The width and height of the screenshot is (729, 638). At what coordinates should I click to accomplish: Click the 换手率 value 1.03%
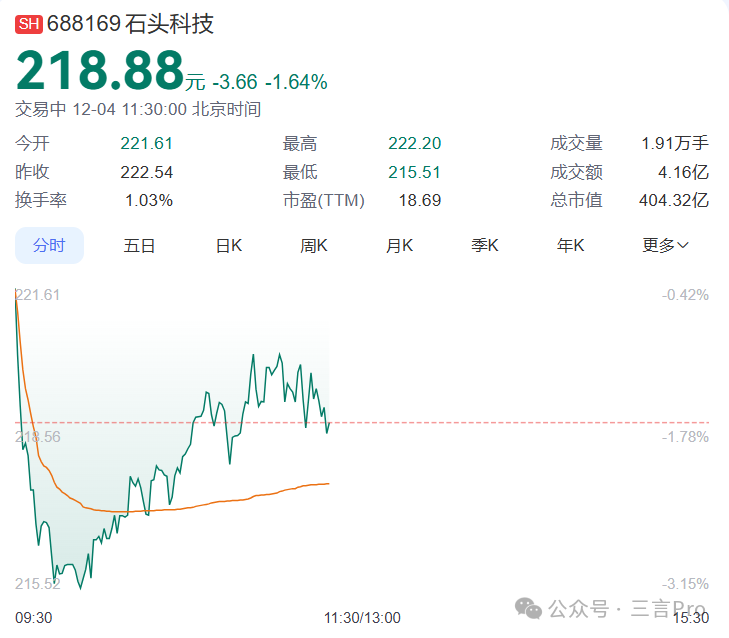coord(149,200)
